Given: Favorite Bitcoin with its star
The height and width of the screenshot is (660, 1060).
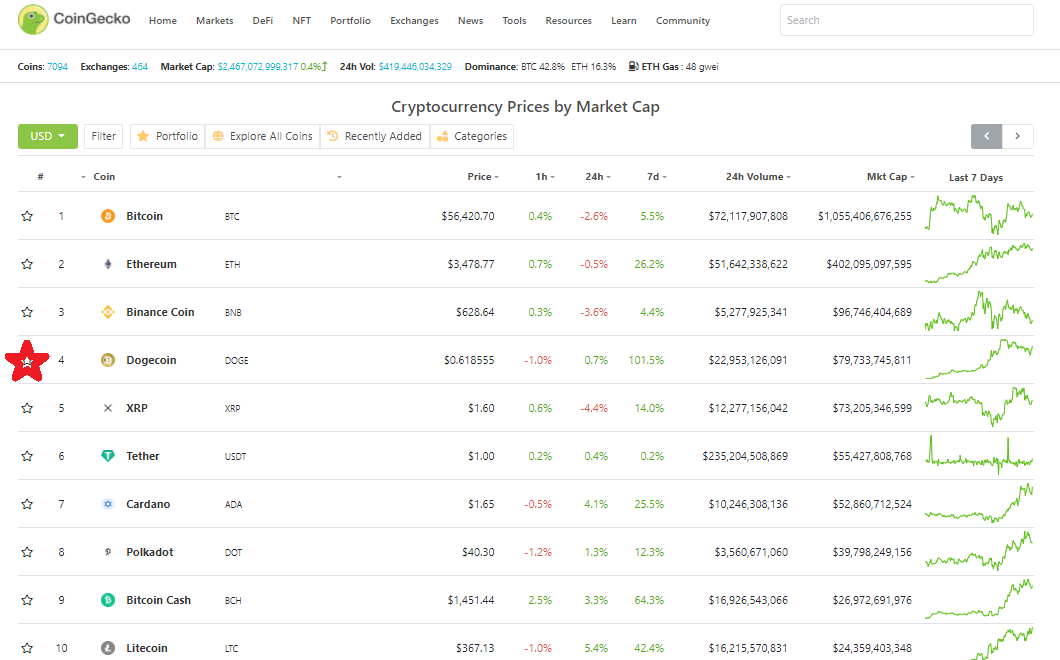Looking at the screenshot, I should click(x=27, y=216).
